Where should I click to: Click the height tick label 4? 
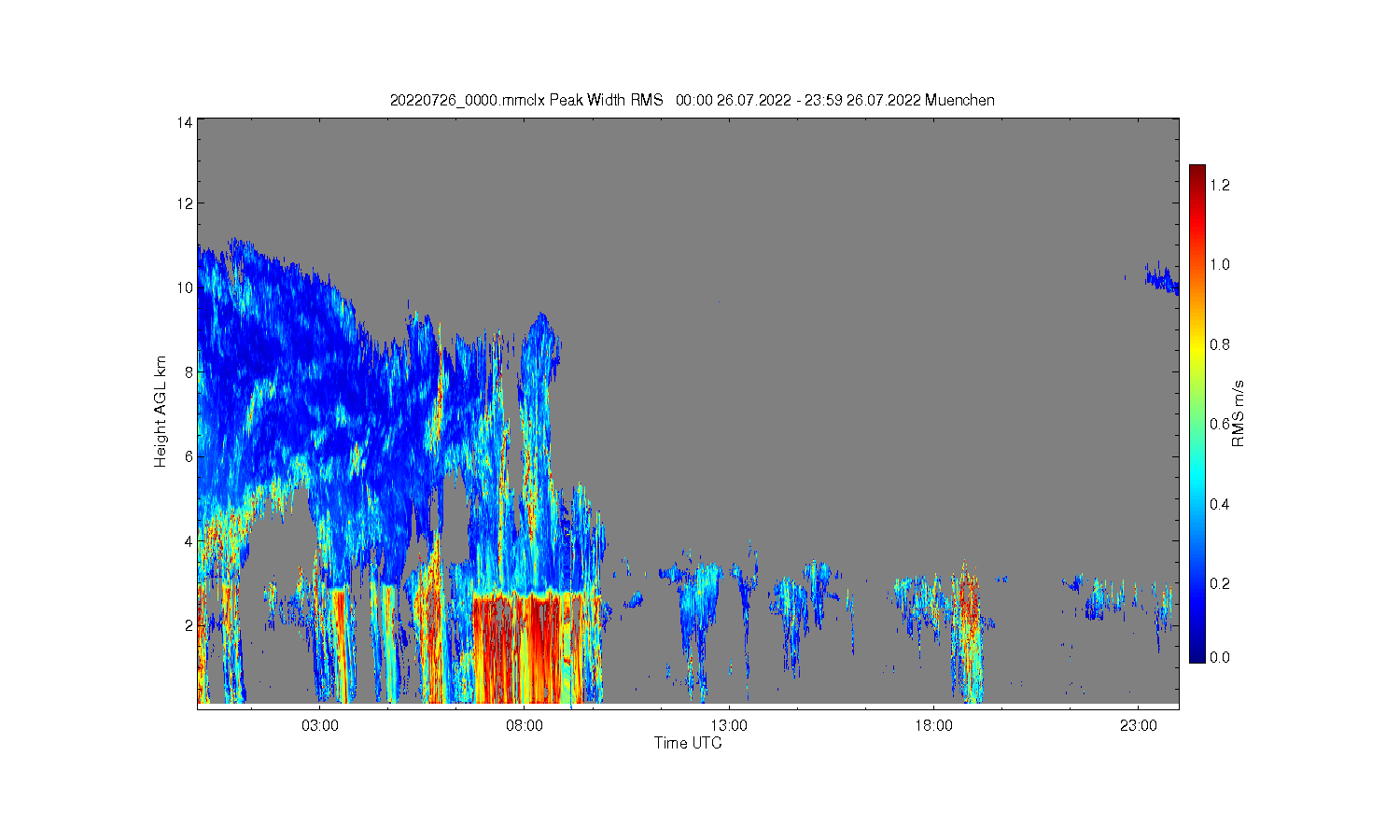click(x=189, y=541)
